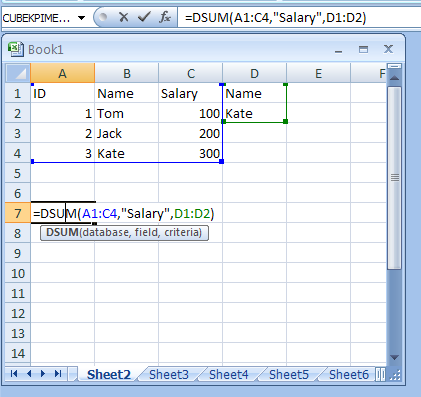The width and height of the screenshot is (421, 397).
Task: Click cell C1 containing Salary
Action: point(191,93)
